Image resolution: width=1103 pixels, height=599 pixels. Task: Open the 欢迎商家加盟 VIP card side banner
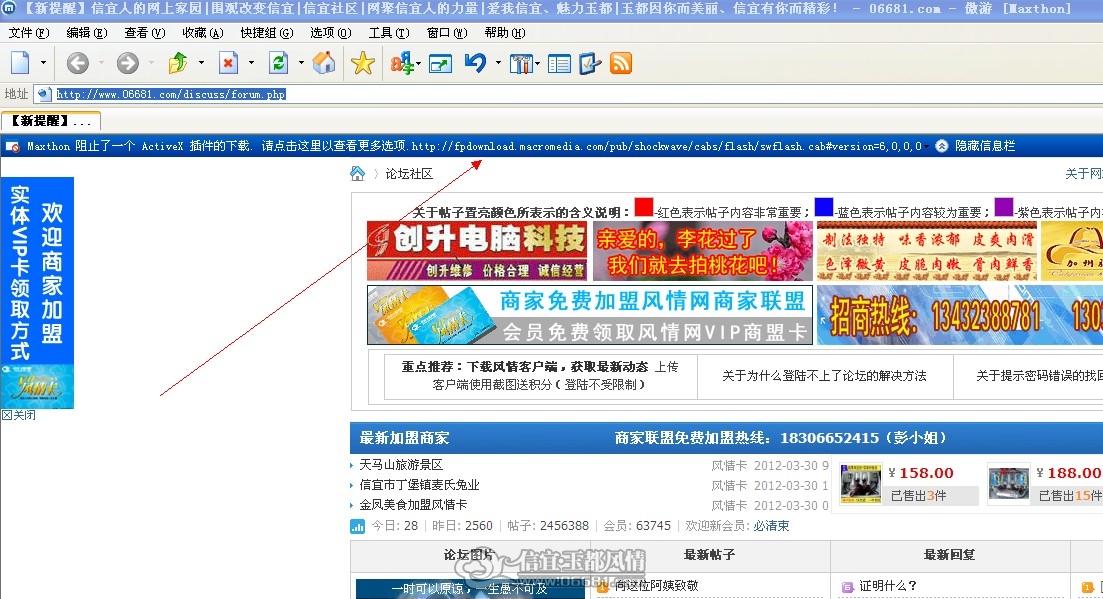37,292
